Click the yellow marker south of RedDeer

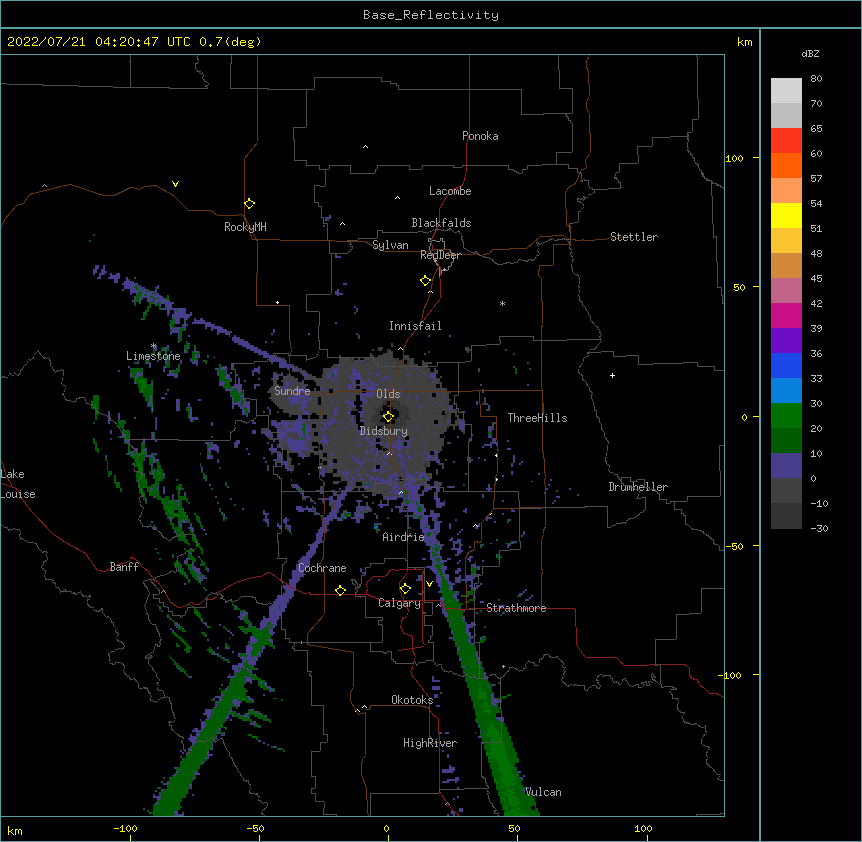(426, 281)
